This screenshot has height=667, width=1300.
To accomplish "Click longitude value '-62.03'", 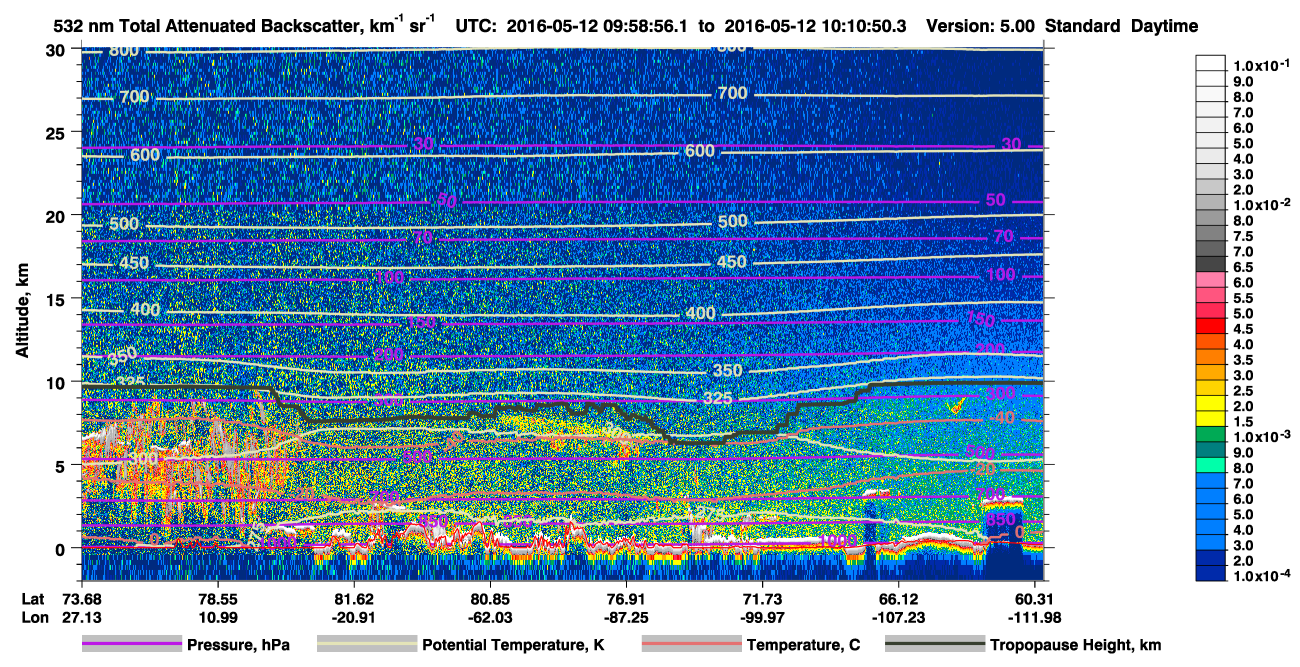I will click(490, 616).
